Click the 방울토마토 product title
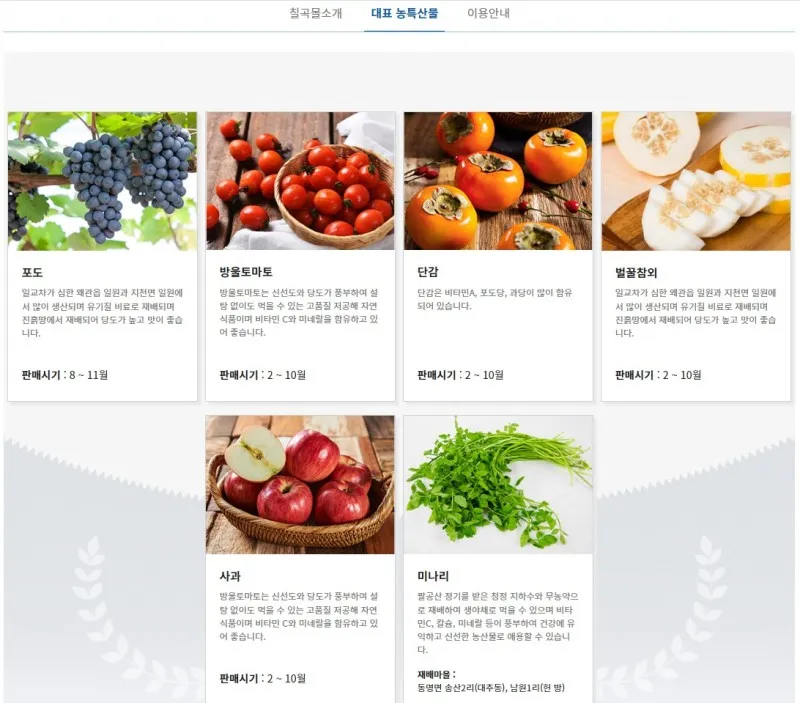Image resolution: width=800 pixels, height=703 pixels. (246, 272)
